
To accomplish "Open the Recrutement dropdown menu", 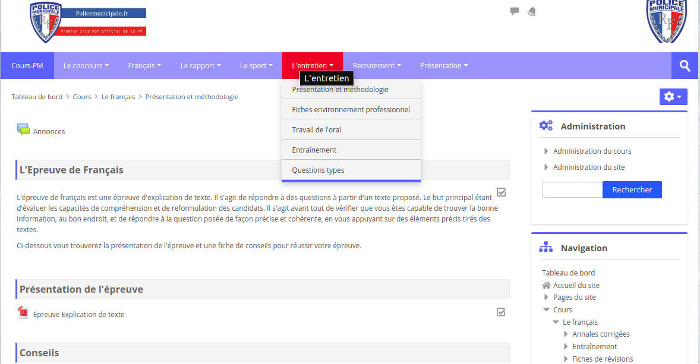I will coord(376,66).
